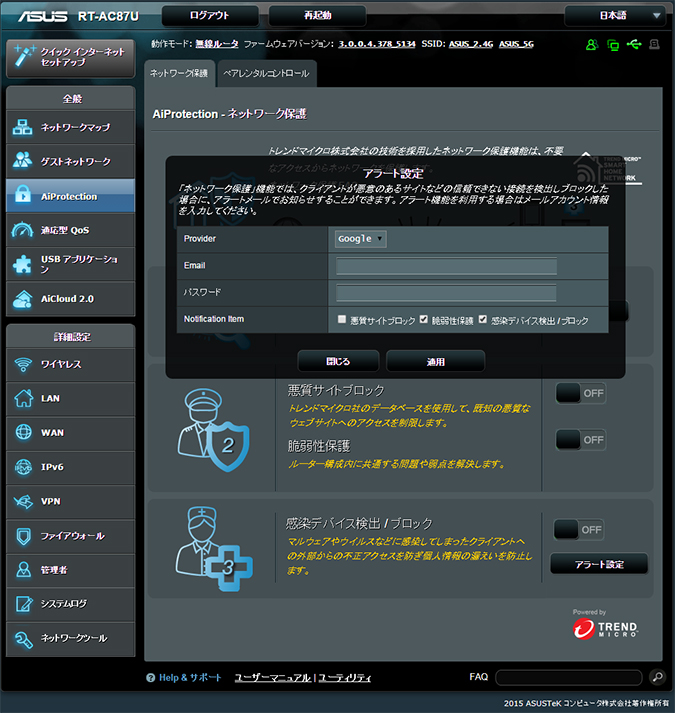
Task: Select the AiProtection lock icon
Action: click(x=23, y=195)
